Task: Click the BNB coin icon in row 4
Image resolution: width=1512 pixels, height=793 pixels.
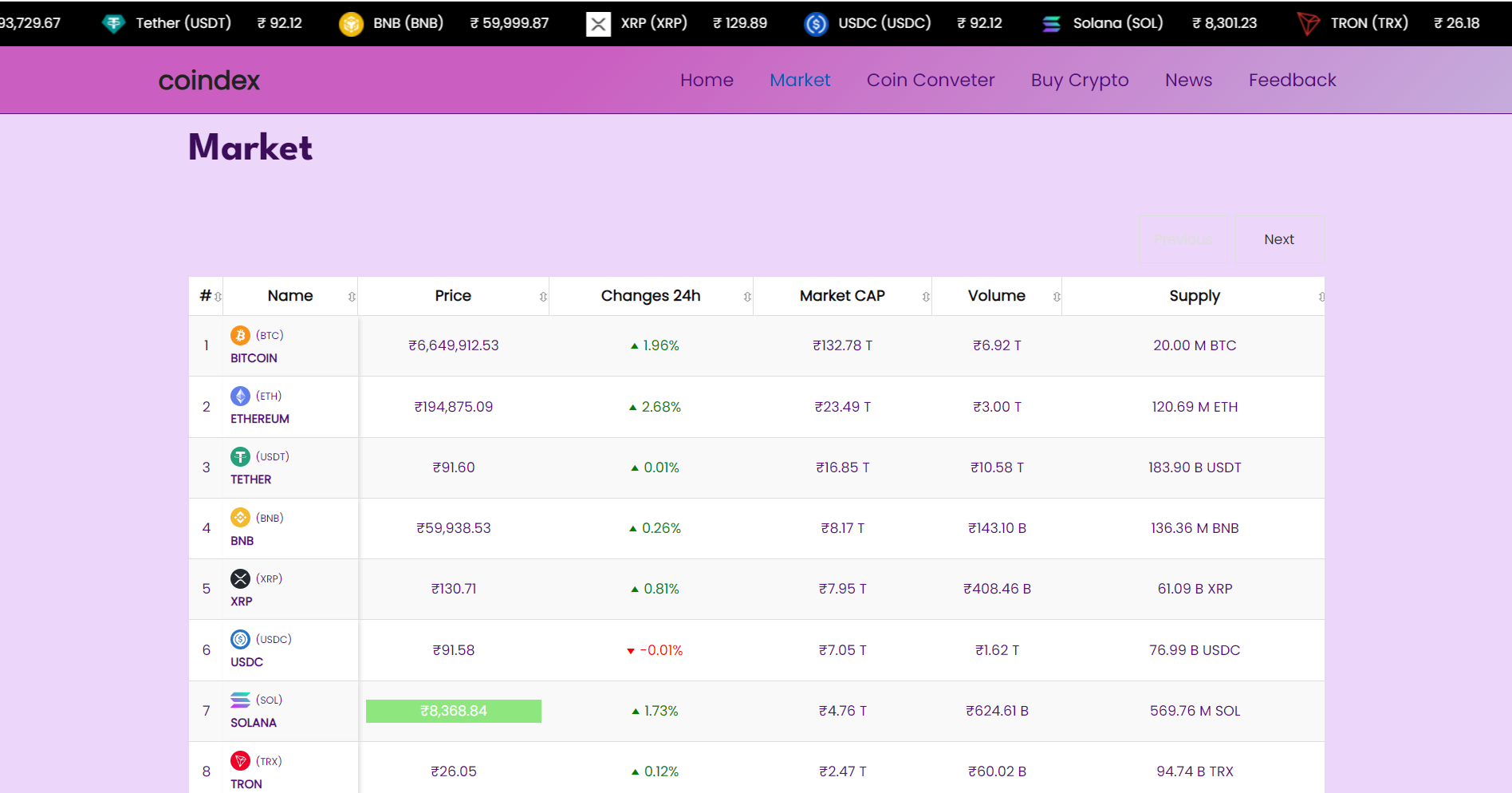Action: [240, 518]
